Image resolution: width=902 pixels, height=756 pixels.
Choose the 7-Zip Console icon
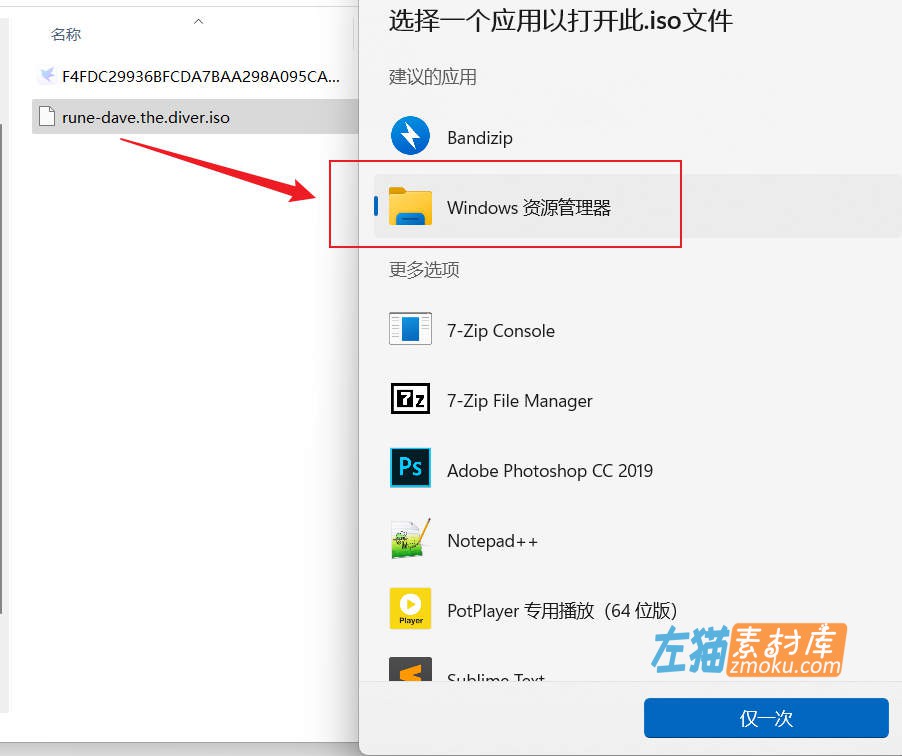409,329
